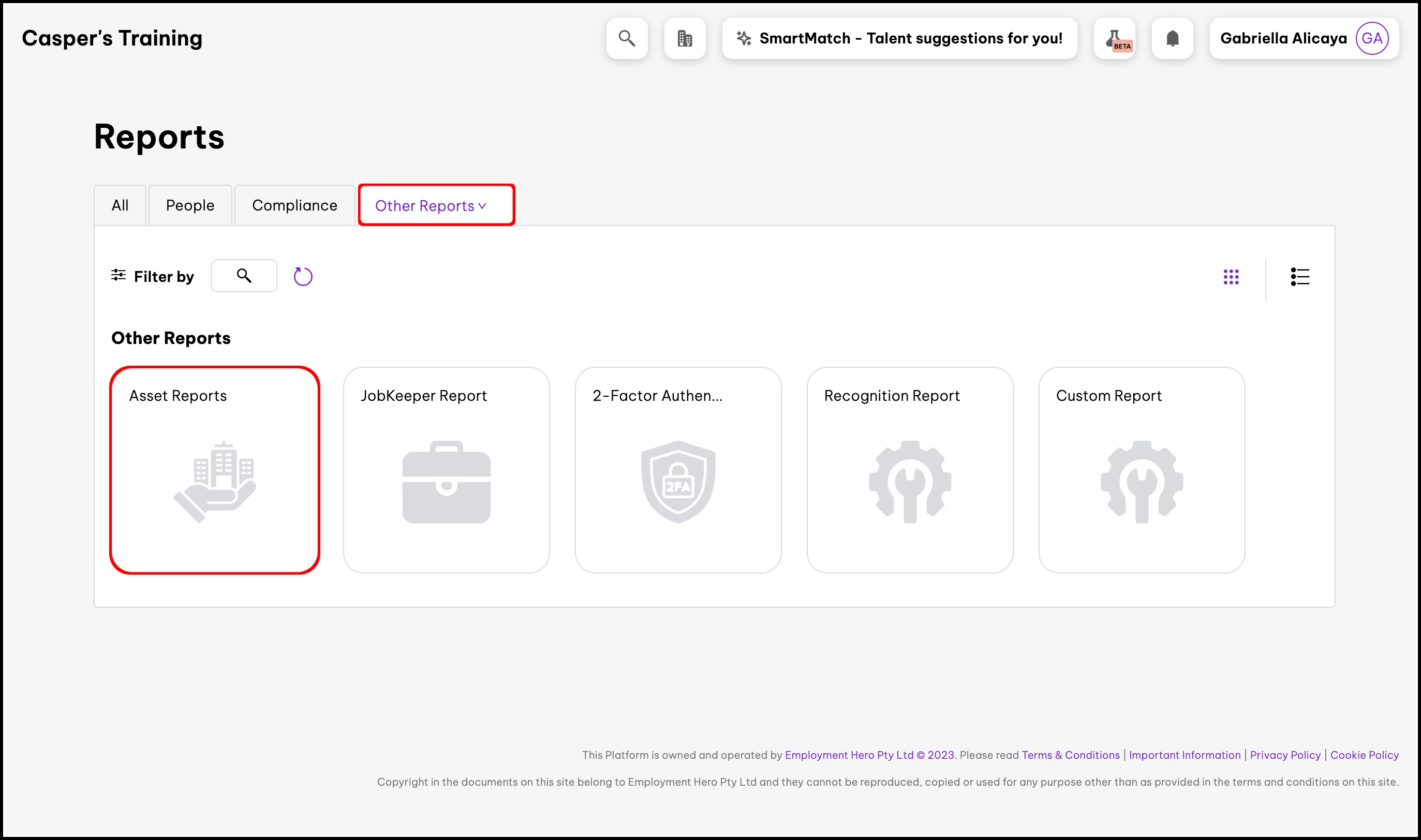Open SmartMatch talent suggestions
1421x840 pixels.
click(899, 38)
